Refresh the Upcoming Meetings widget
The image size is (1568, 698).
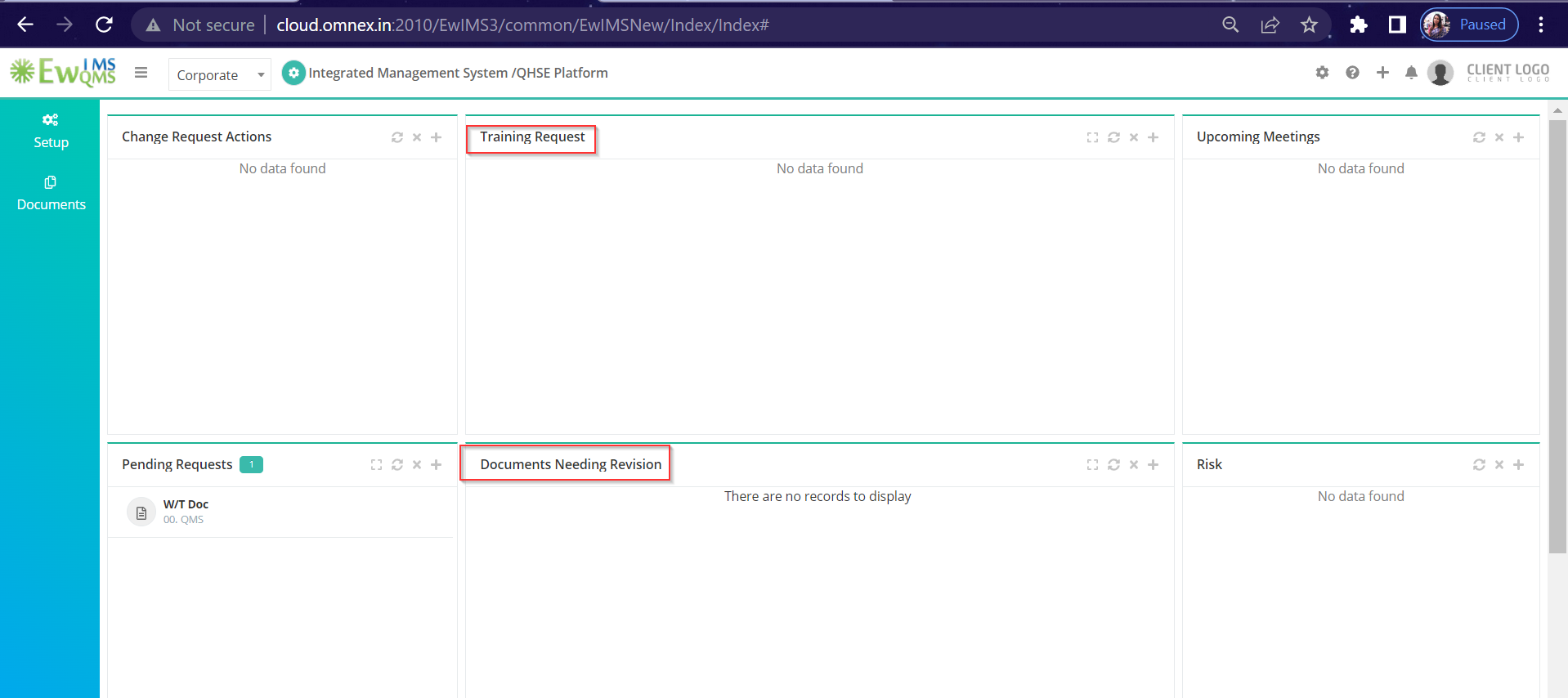[x=1479, y=137]
